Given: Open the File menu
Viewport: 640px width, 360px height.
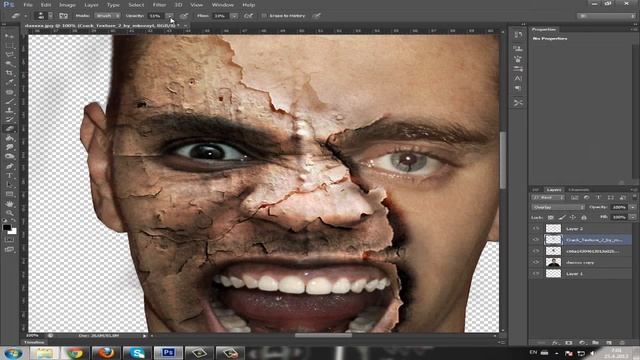Looking at the screenshot, I should coord(28,5).
